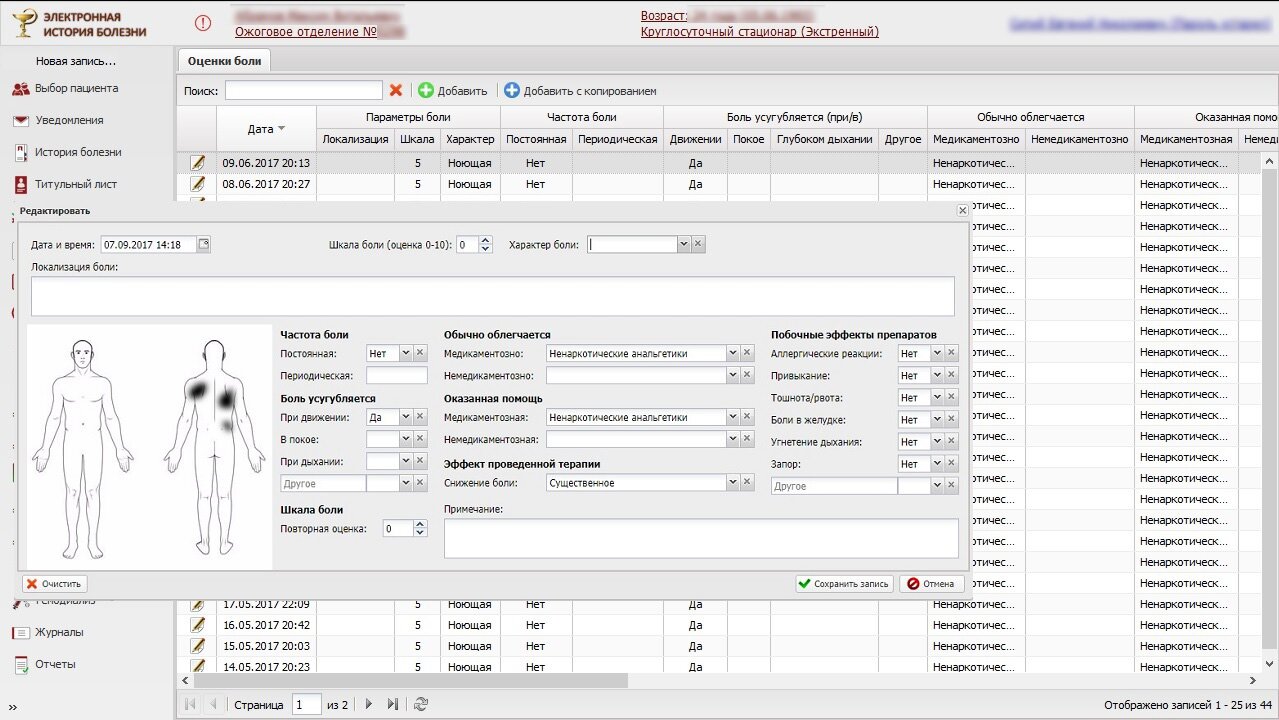Click the red X clear search icon
The width and height of the screenshot is (1279, 720).
[x=396, y=91]
